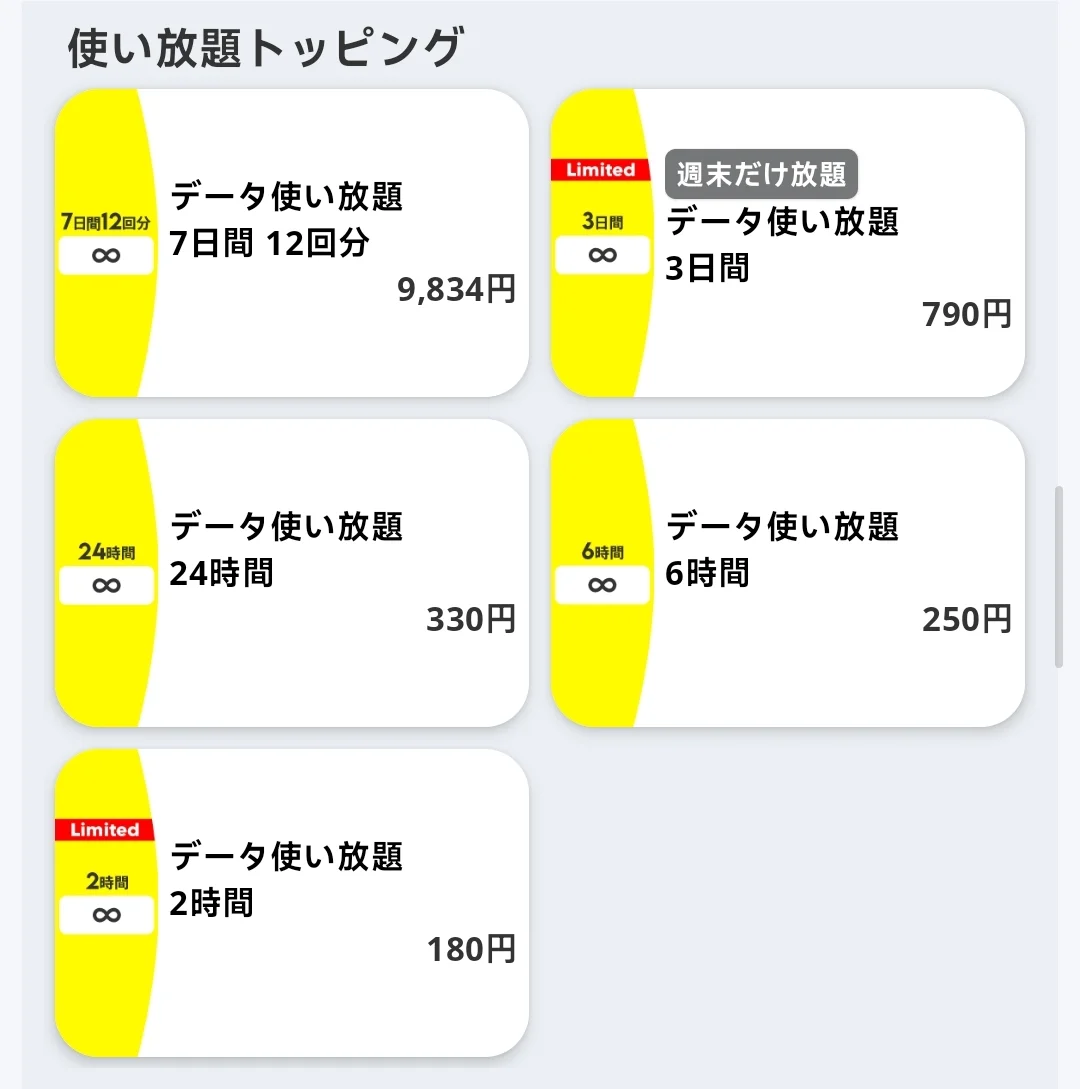The image size is (1080, 1089).
Task: Click the 790円 price
Action: [966, 314]
